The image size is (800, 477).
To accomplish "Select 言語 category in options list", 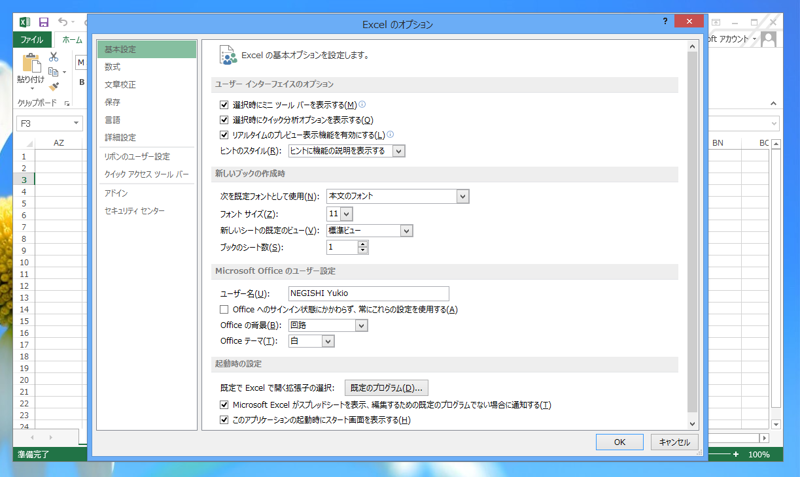I will pyautogui.click(x=146, y=120).
